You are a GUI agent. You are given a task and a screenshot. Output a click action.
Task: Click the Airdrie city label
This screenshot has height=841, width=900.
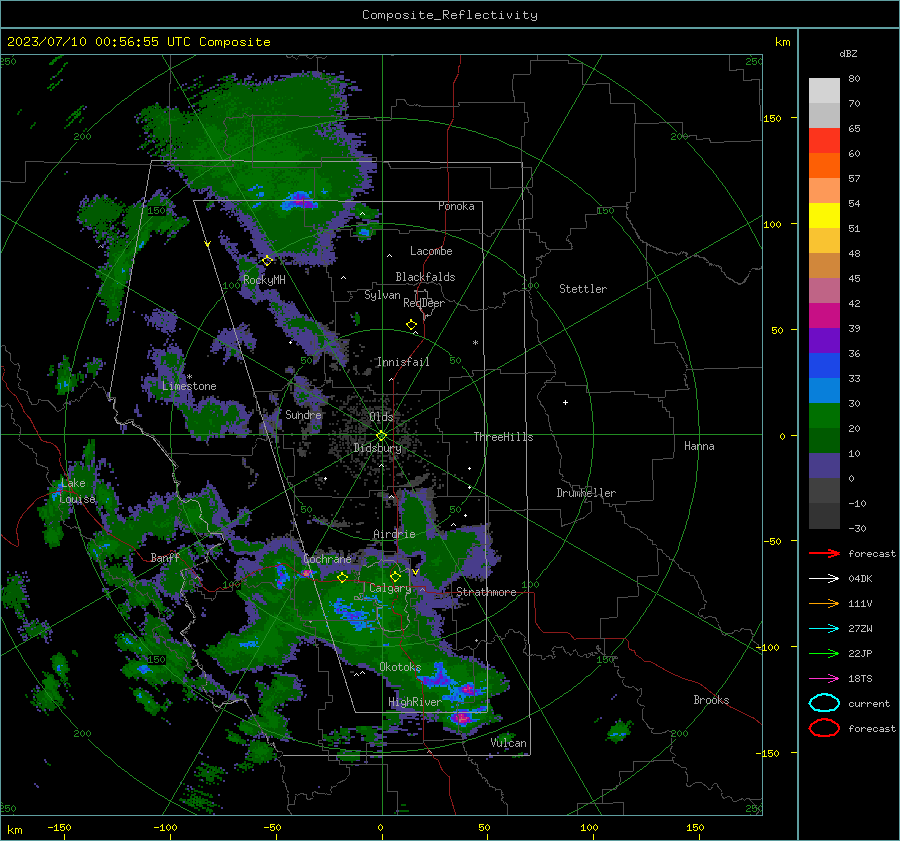click(394, 534)
